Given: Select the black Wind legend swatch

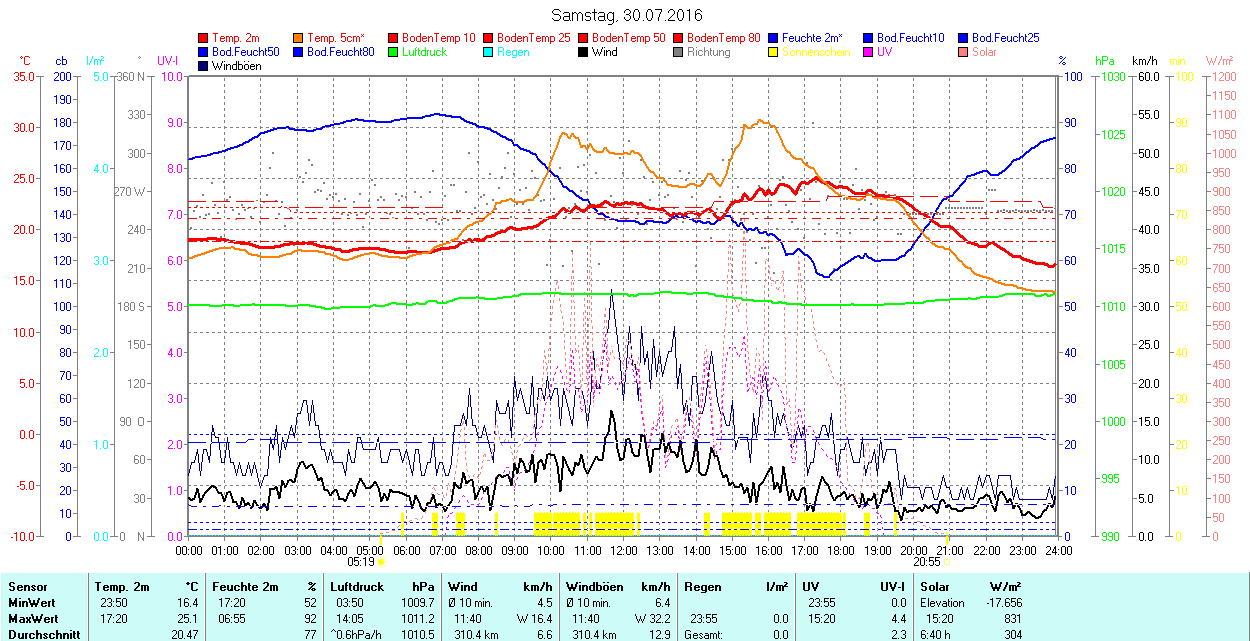Looking at the screenshot, I should click(x=584, y=52).
